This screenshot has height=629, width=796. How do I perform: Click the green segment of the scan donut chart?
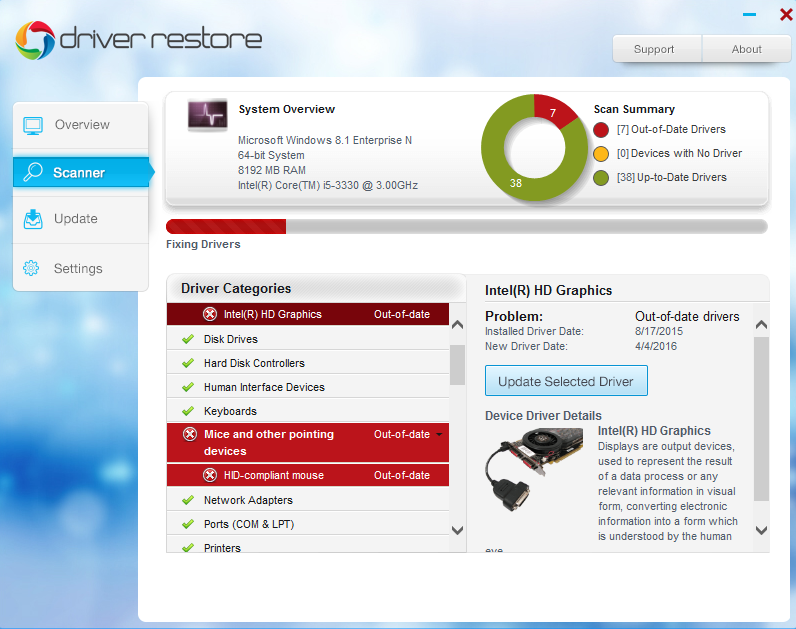tap(515, 183)
